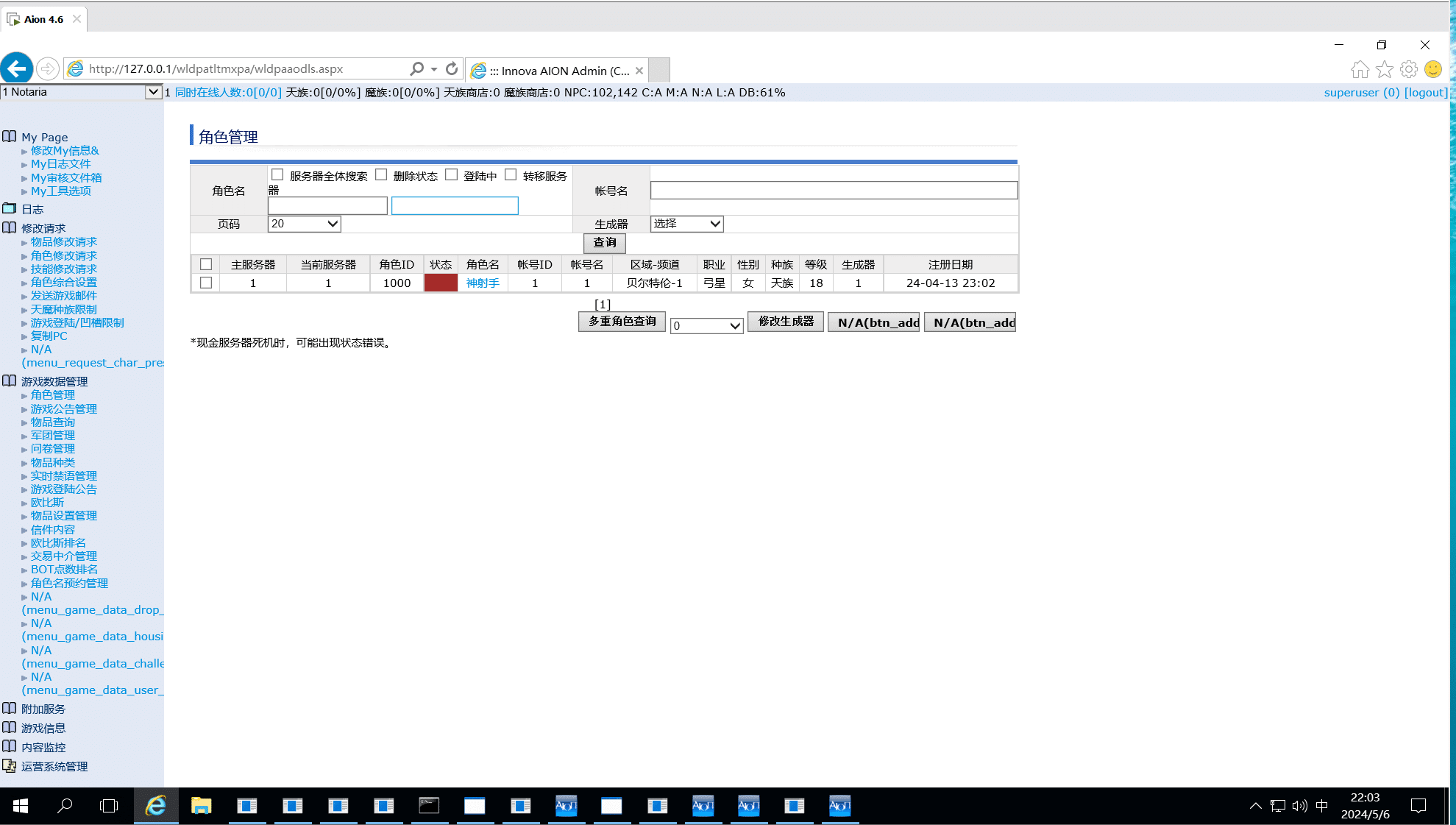Toggle the 服务器全体搜索 checkbox

(278, 174)
